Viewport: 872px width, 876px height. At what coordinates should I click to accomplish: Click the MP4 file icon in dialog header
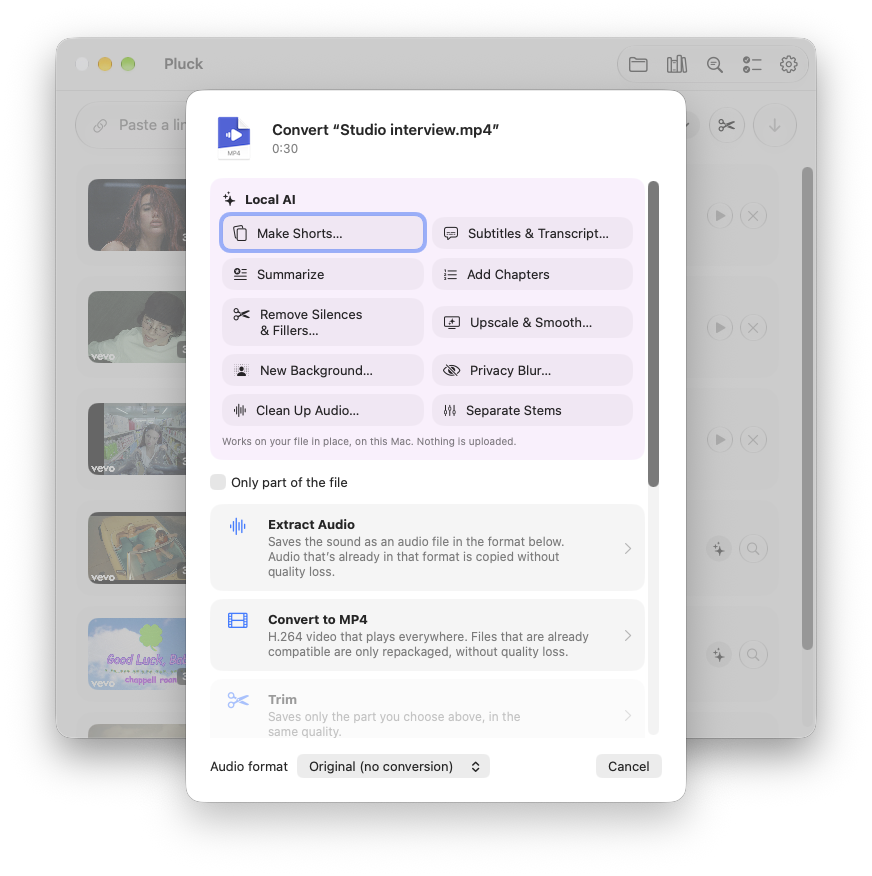click(x=234, y=138)
